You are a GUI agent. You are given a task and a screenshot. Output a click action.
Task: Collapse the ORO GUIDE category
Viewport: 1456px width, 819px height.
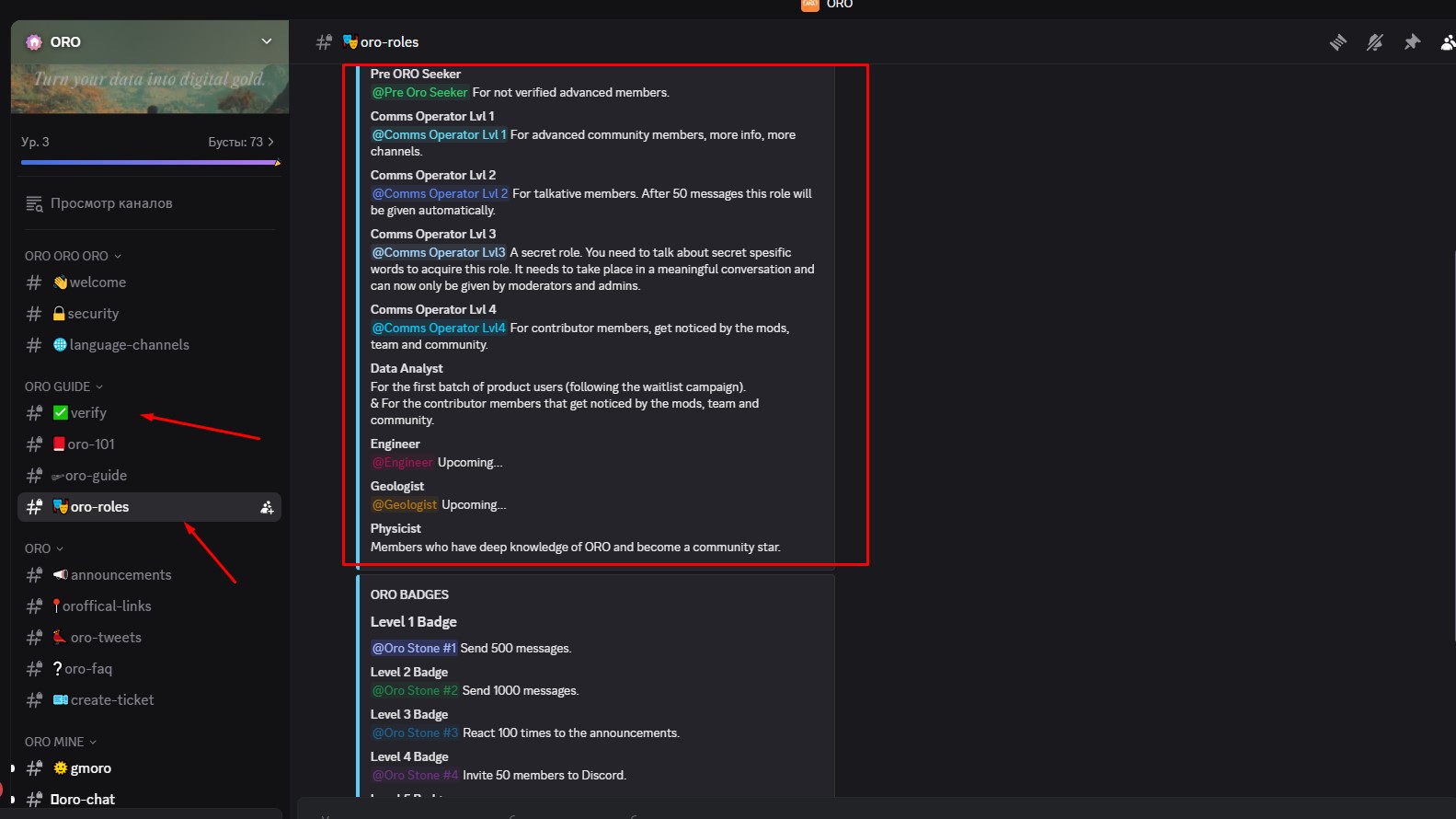tap(63, 386)
